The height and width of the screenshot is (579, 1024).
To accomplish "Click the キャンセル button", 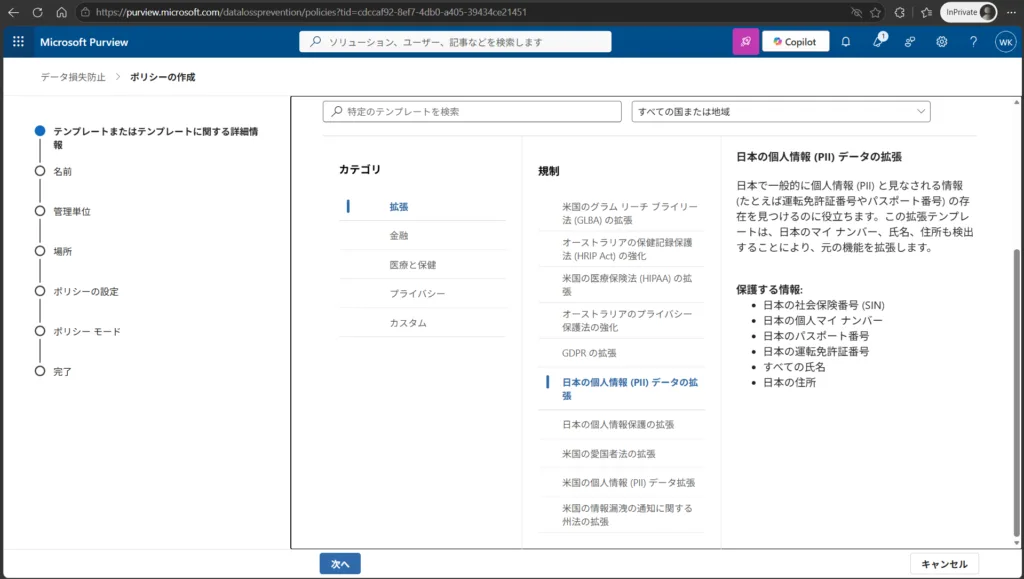I will click(944, 564).
